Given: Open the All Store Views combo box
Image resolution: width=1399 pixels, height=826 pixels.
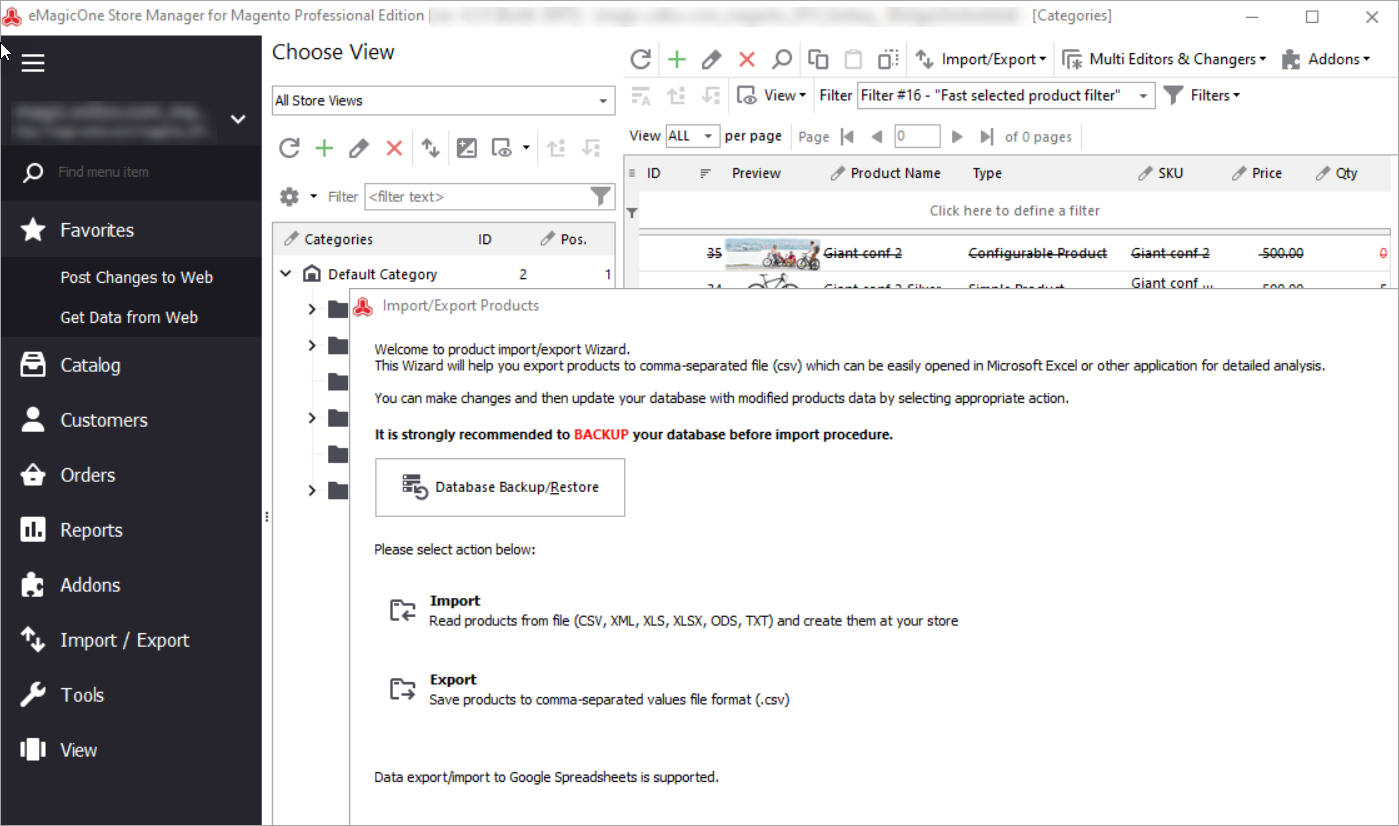Looking at the screenshot, I should (443, 100).
